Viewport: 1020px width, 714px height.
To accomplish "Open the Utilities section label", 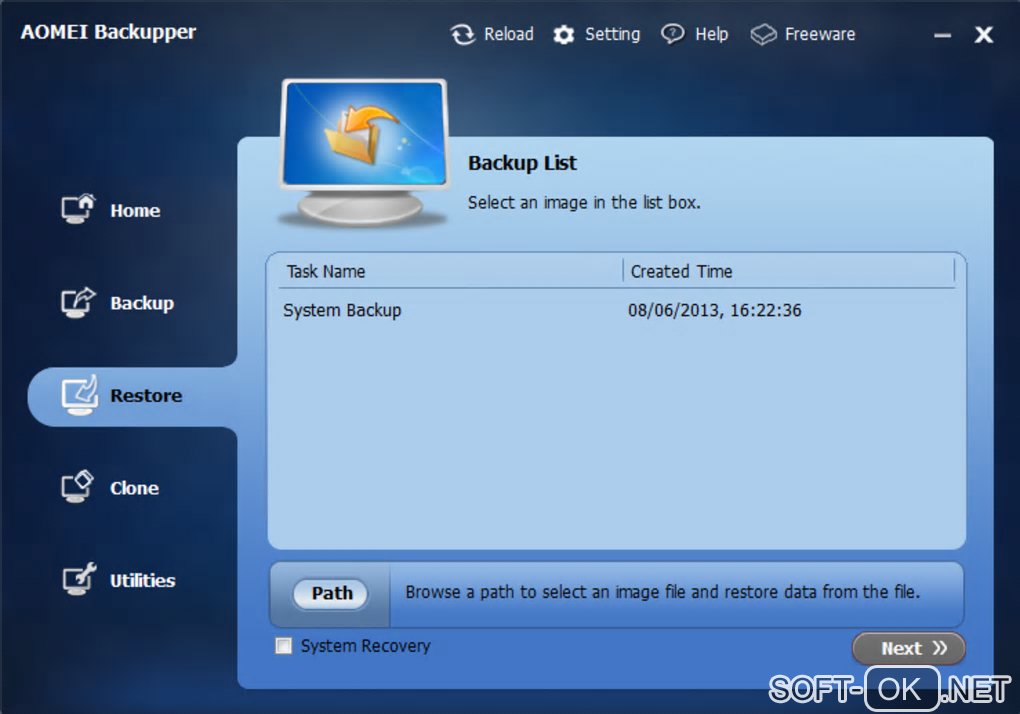I will tap(142, 581).
